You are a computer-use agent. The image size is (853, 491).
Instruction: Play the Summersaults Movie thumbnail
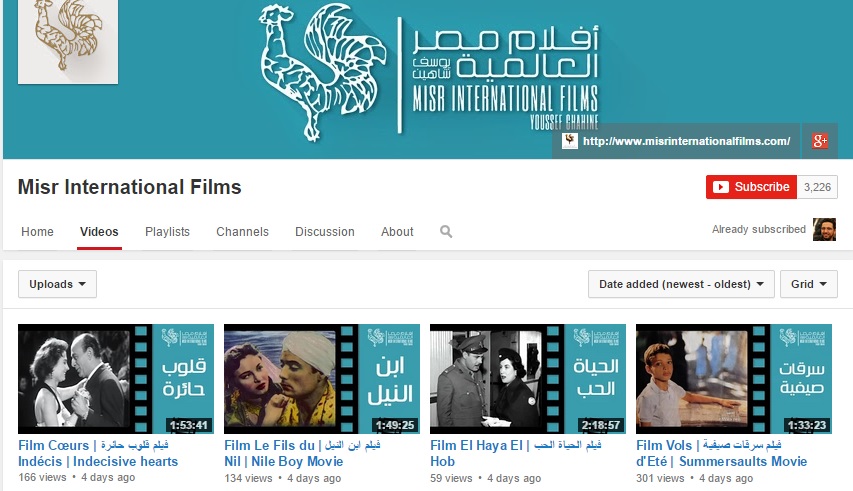coord(734,379)
